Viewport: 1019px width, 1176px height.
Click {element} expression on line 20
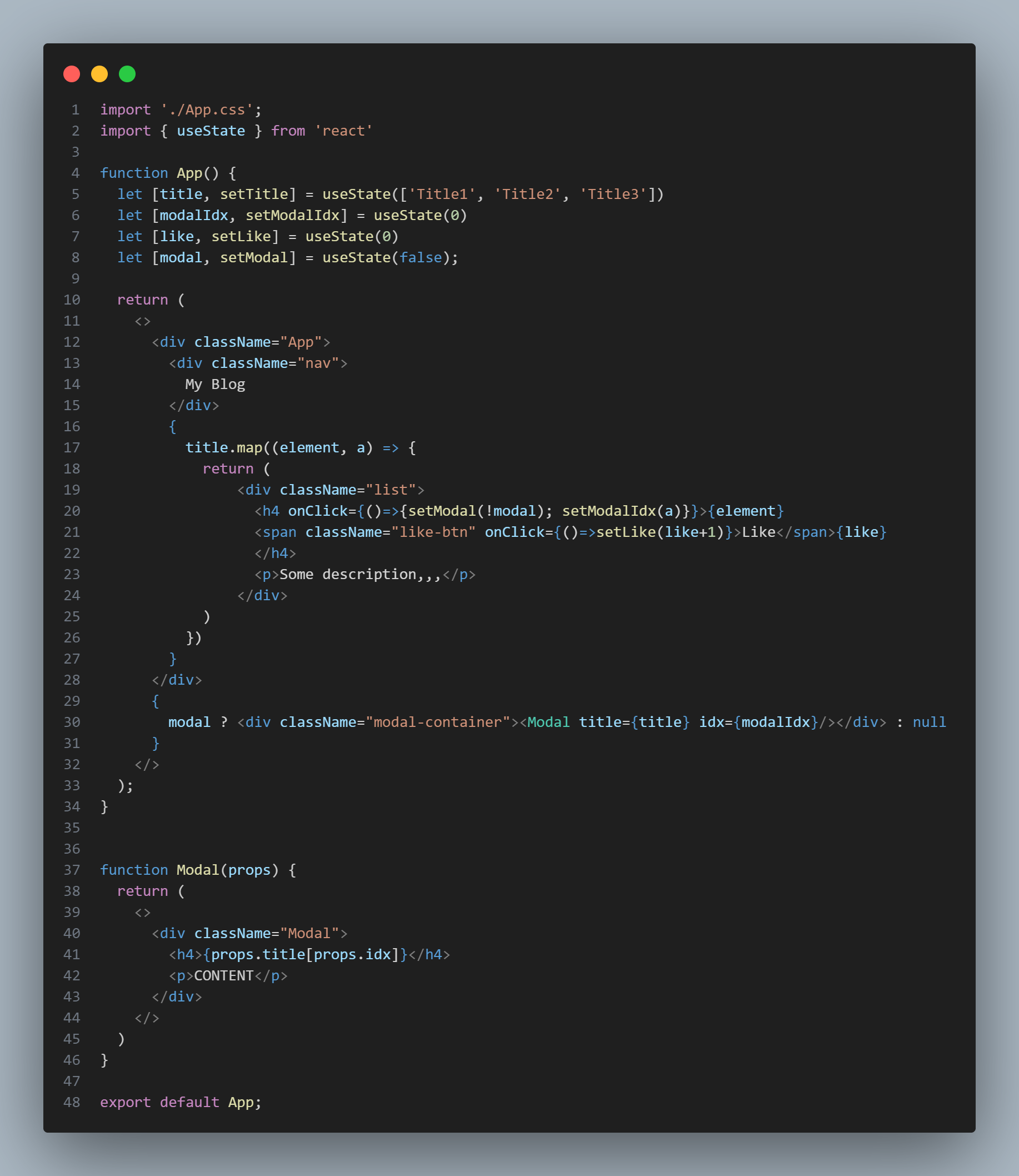coord(746,511)
